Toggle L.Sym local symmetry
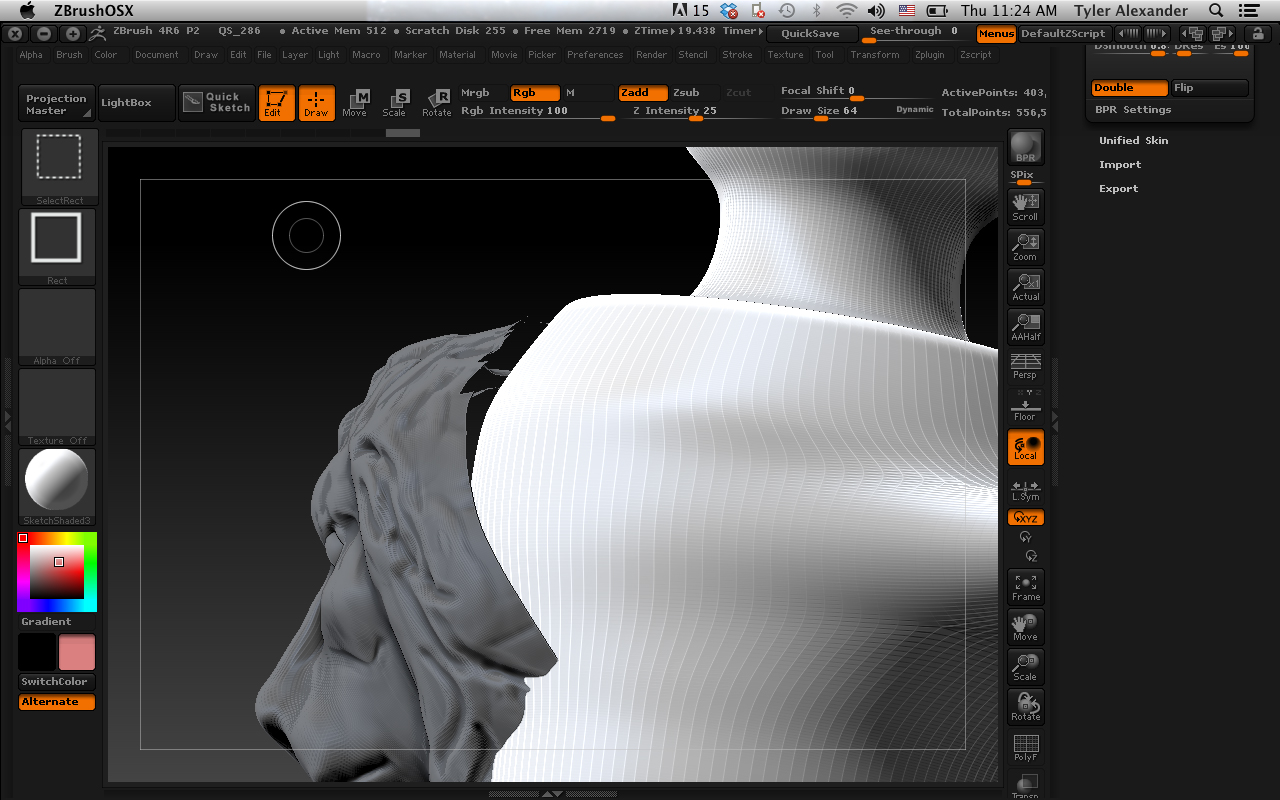1280x800 pixels. point(1024,488)
